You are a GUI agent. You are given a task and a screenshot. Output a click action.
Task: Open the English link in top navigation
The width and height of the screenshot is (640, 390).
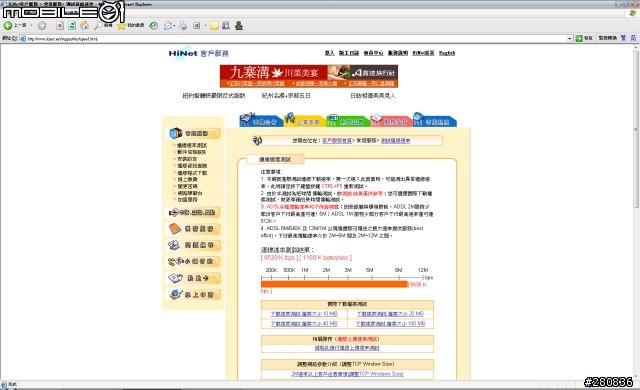click(x=447, y=53)
